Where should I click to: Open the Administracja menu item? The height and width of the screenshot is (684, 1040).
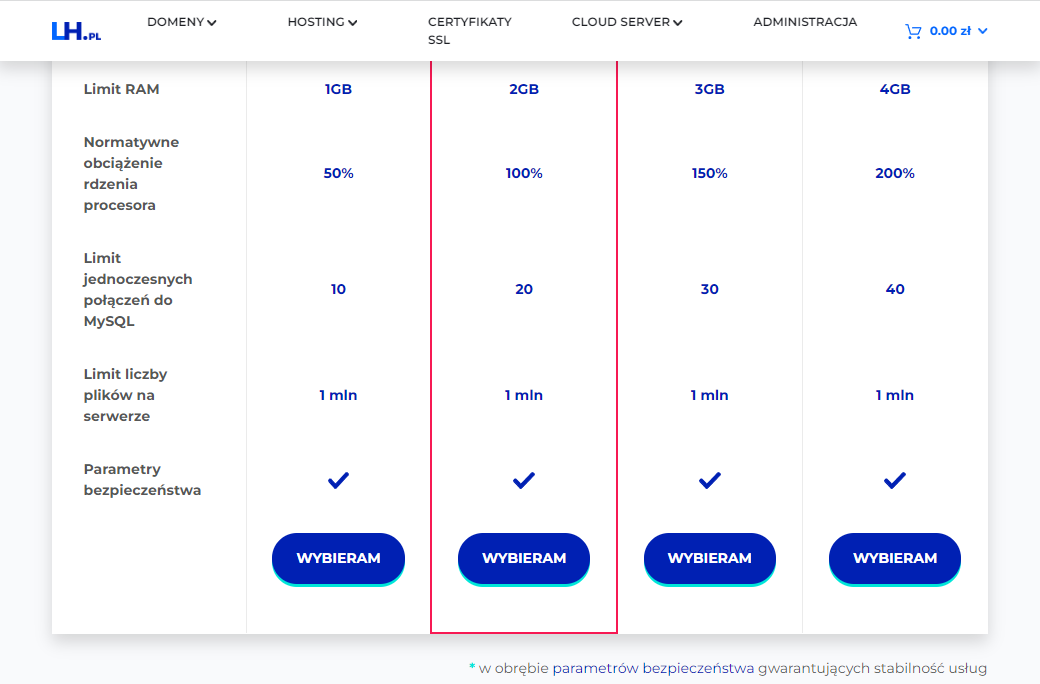point(805,22)
